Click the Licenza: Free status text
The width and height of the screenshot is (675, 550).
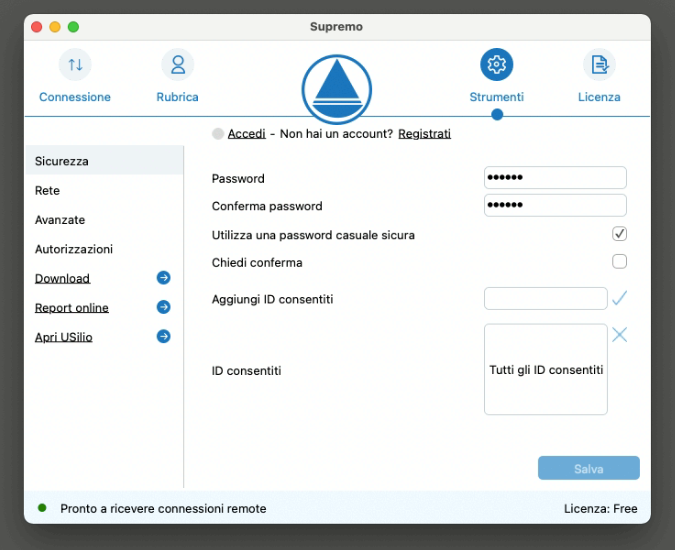[x=601, y=509]
